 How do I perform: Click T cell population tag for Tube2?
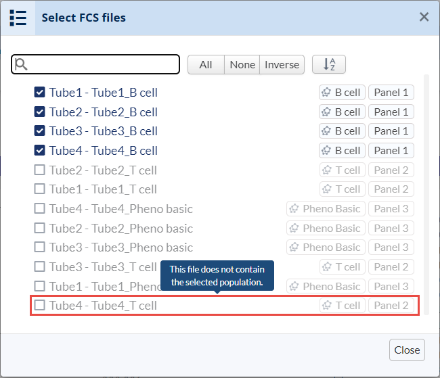pyautogui.click(x=342, y=170)
